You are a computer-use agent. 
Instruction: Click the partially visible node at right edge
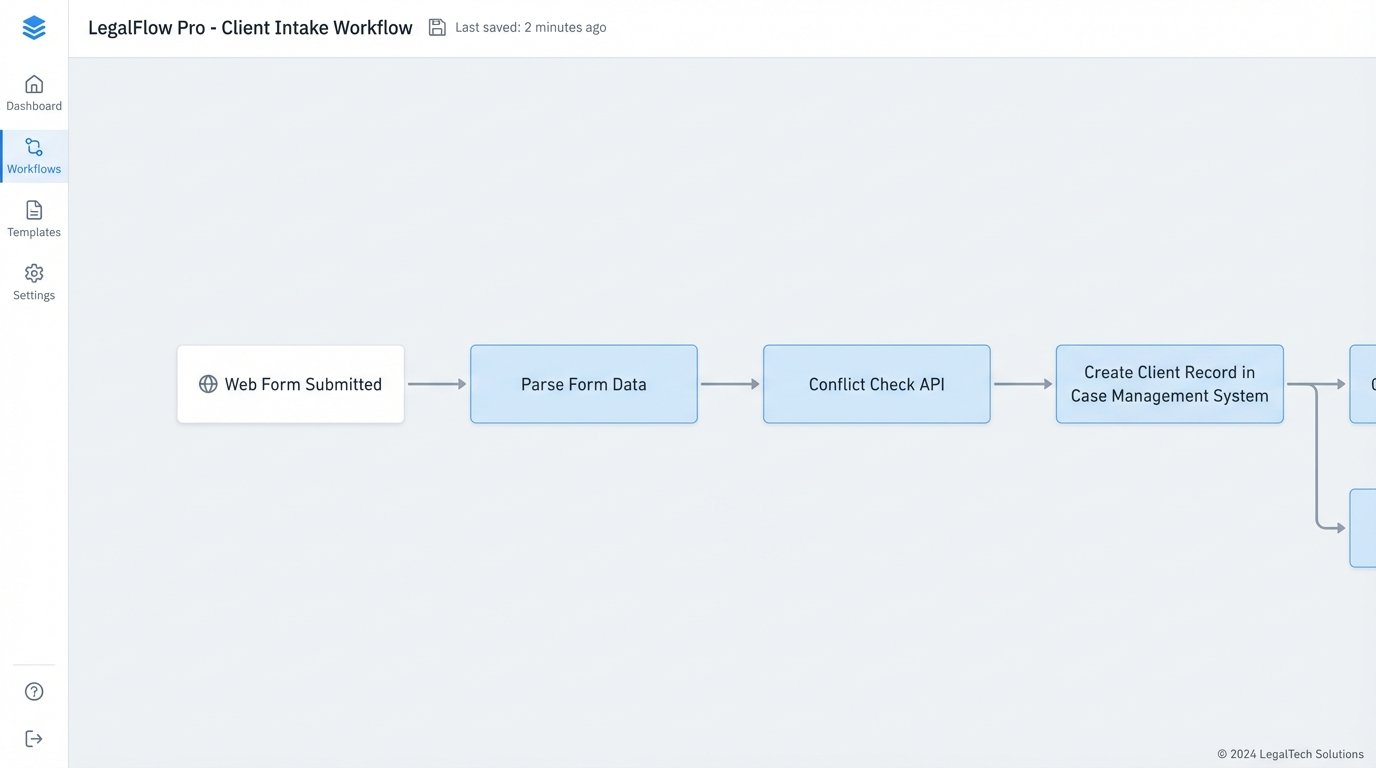point(1366,384)
